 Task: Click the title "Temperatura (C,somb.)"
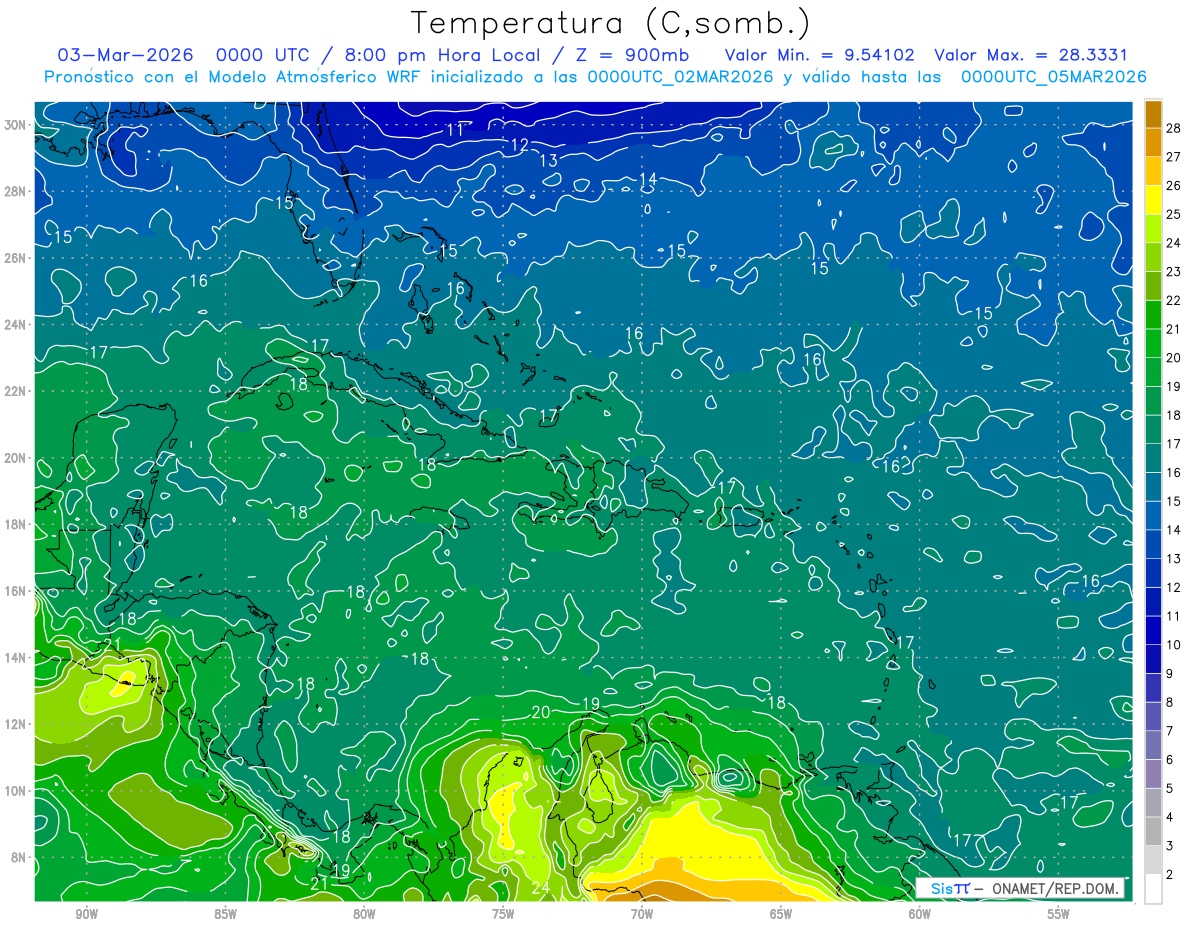coord(611,23)
